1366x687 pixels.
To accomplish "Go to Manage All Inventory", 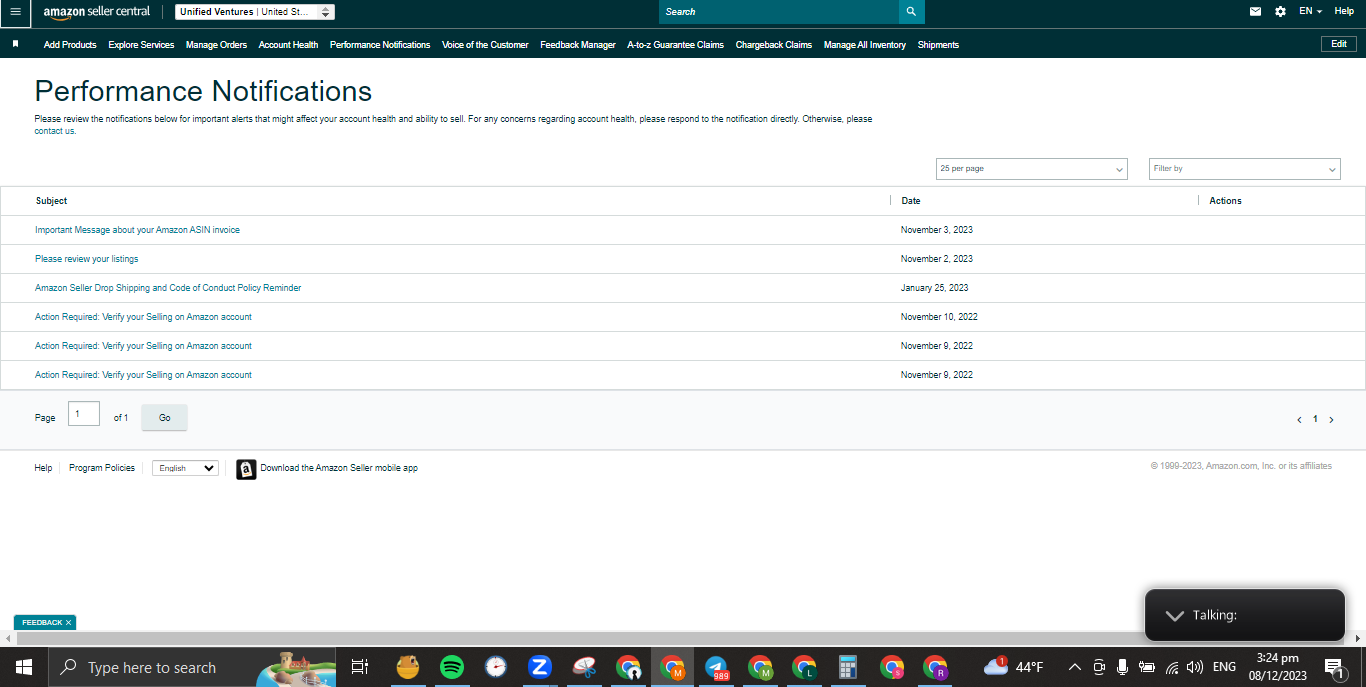I will (x=865, y=45).
